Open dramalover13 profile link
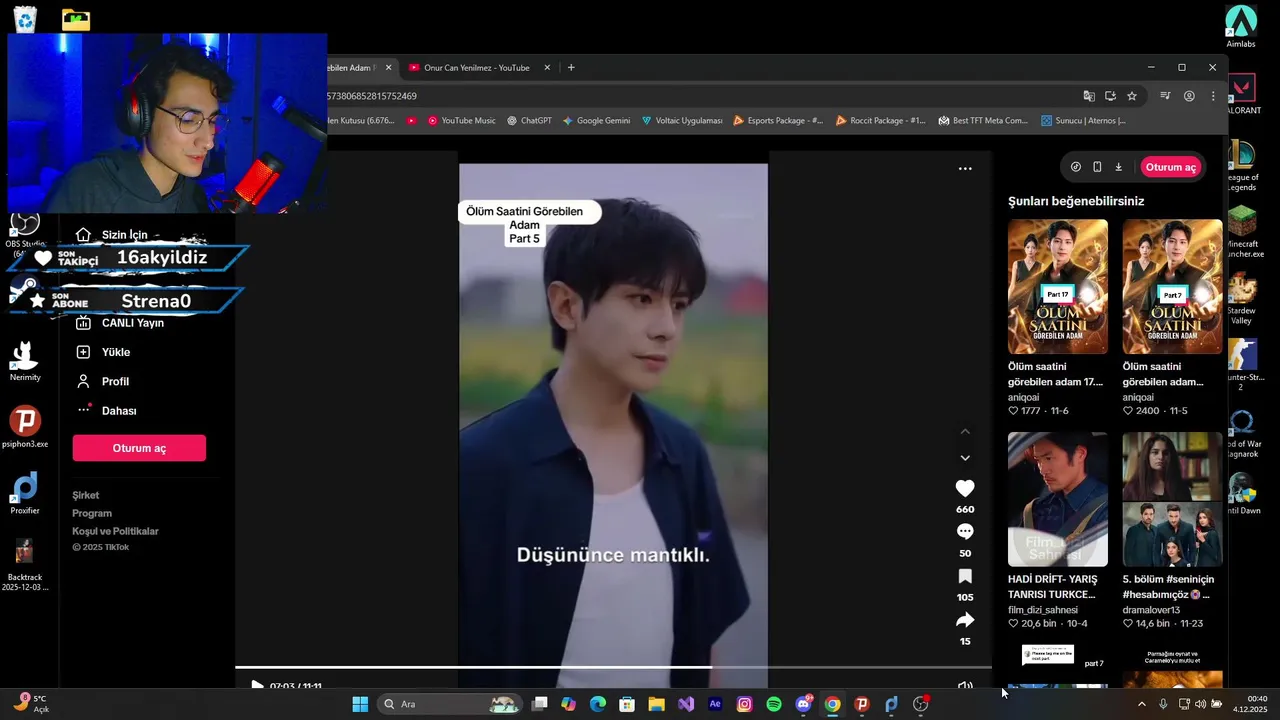The image size is (1280, 720). point(1151,610)
